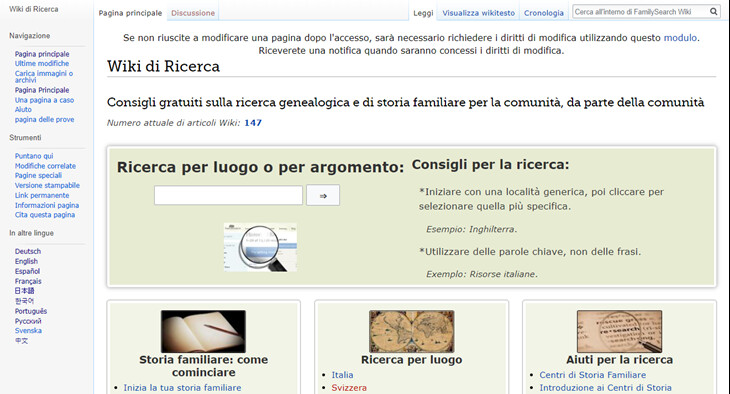The width and height of the screenshot is (730, 394).
Task: Switch to the Pagina principale tab
Action: [x=130, y=13]
